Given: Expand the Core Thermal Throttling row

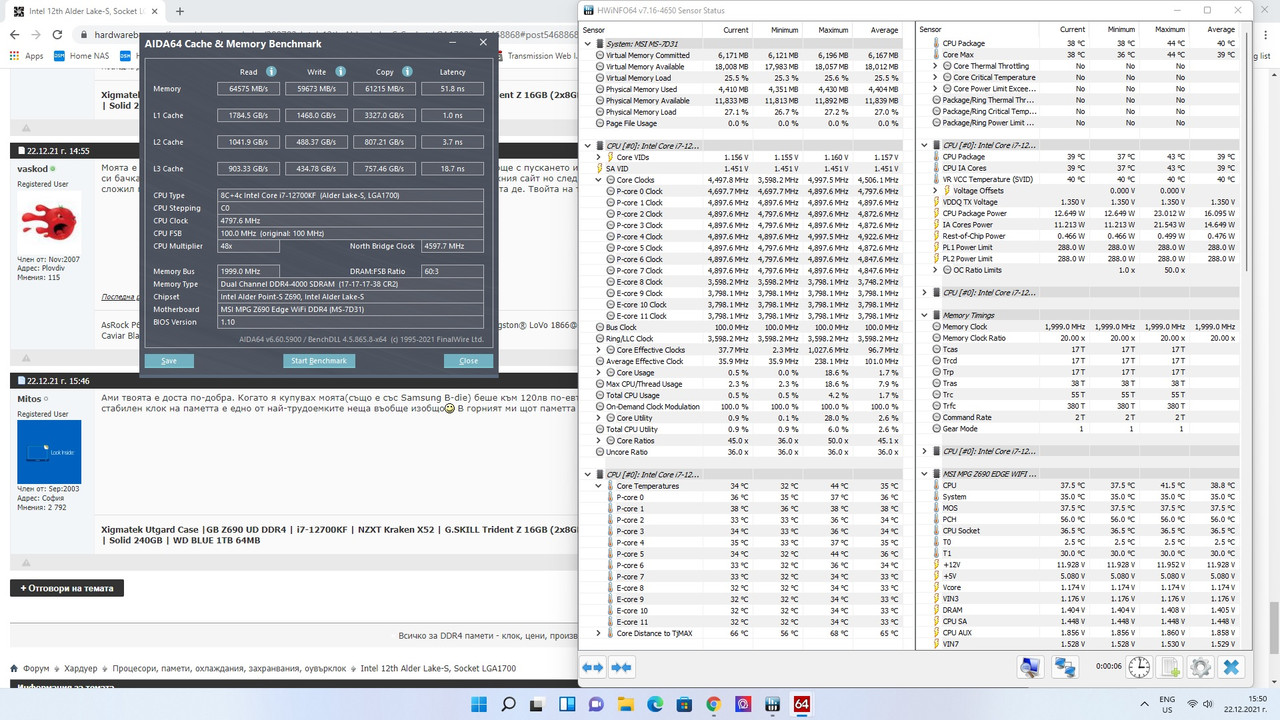Looking at the screenshot, I should click(935, 66).
